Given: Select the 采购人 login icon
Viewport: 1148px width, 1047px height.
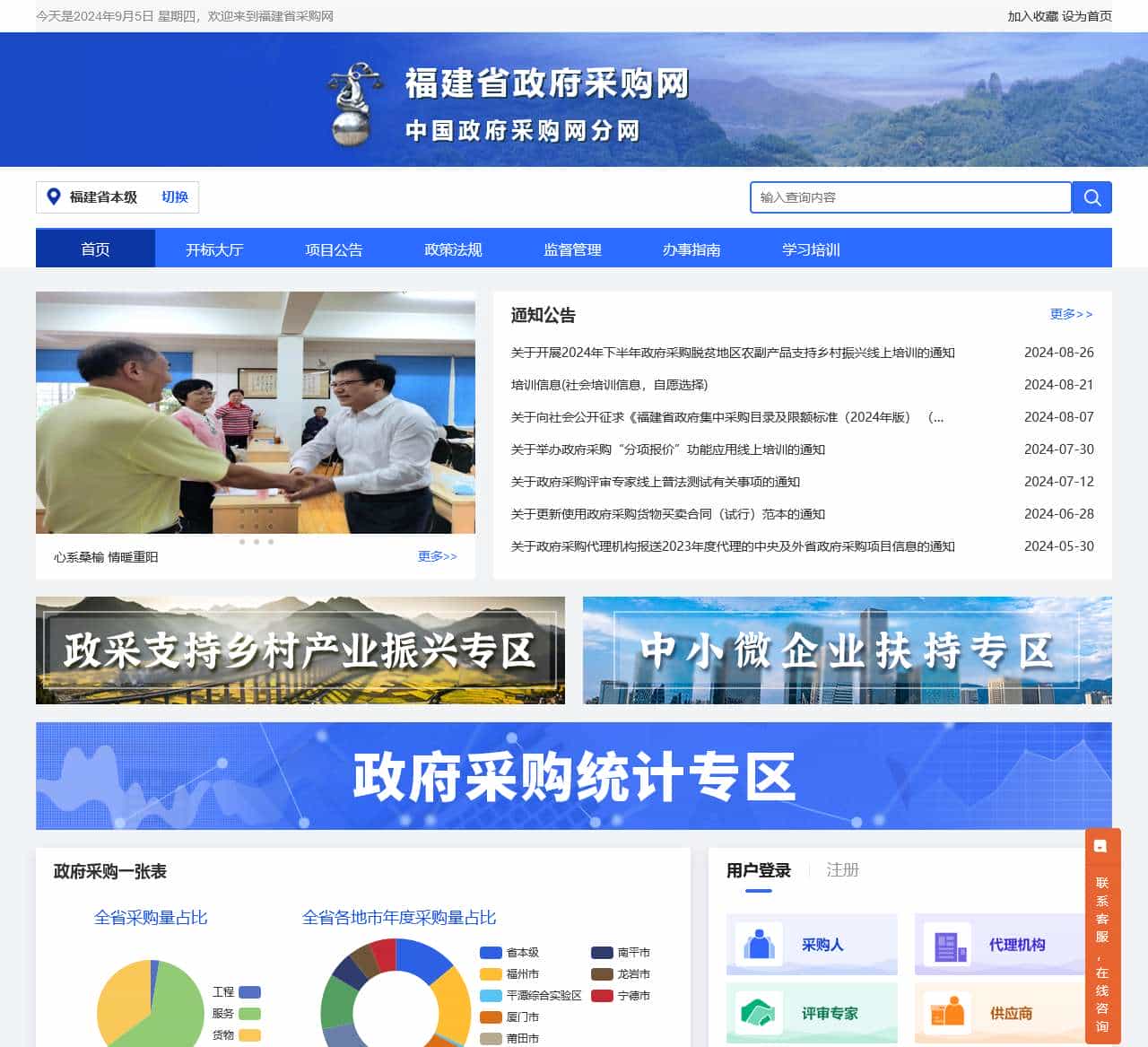Looking at the screenshot, I should [761, 944].
